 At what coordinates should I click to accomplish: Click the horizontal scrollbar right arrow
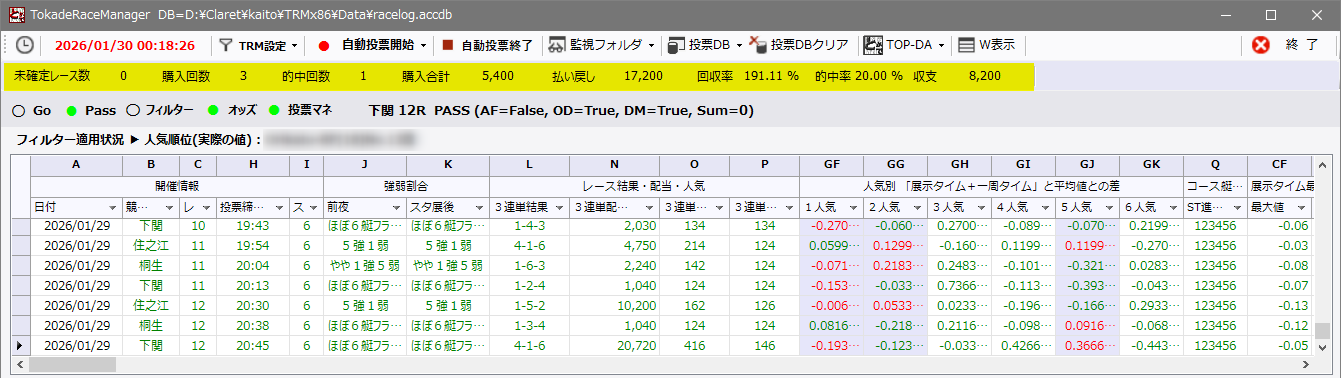pos(1305,364)
